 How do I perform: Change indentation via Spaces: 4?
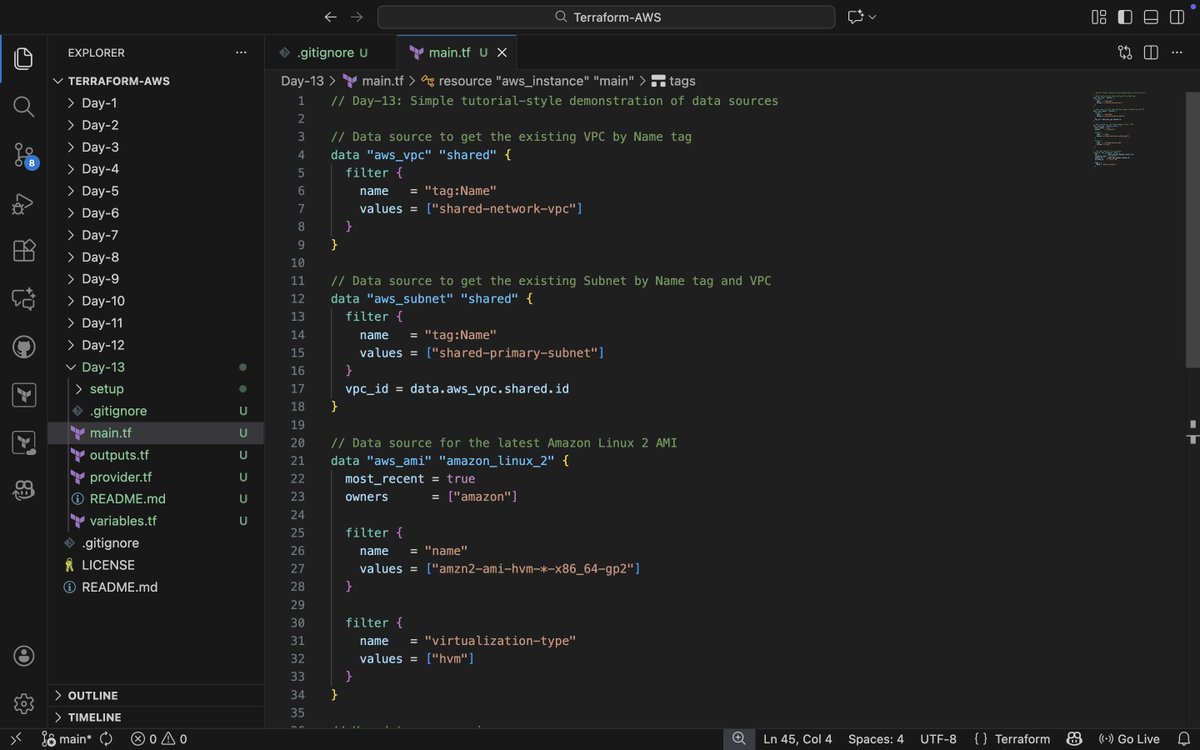click(x=876, y=739)
